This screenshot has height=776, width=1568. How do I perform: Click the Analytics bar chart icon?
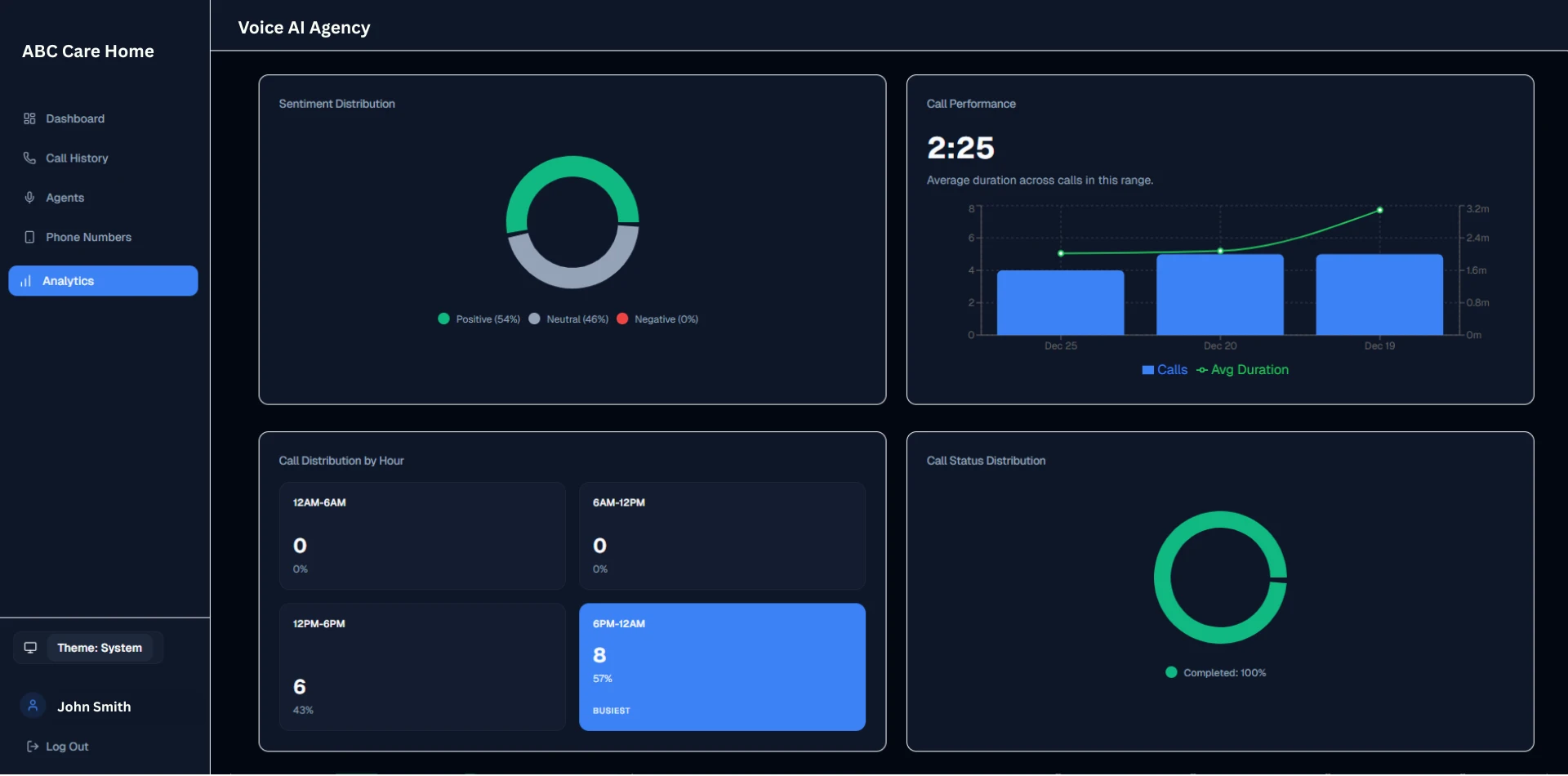[x=26, y=281]
